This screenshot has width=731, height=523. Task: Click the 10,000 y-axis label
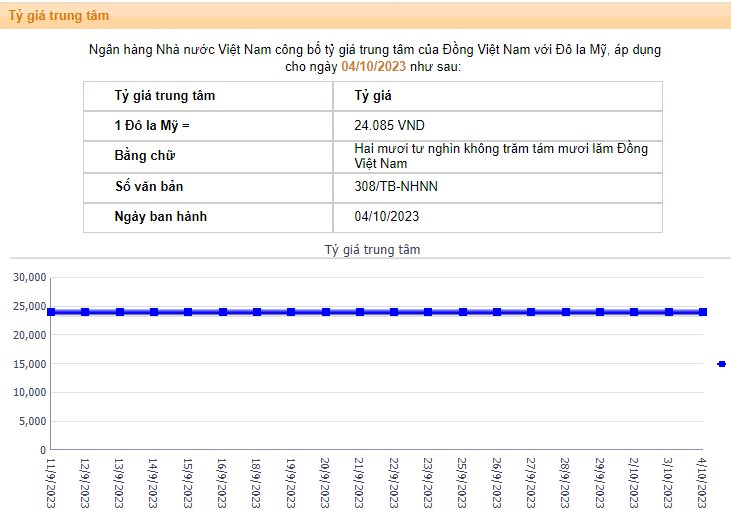29,392
